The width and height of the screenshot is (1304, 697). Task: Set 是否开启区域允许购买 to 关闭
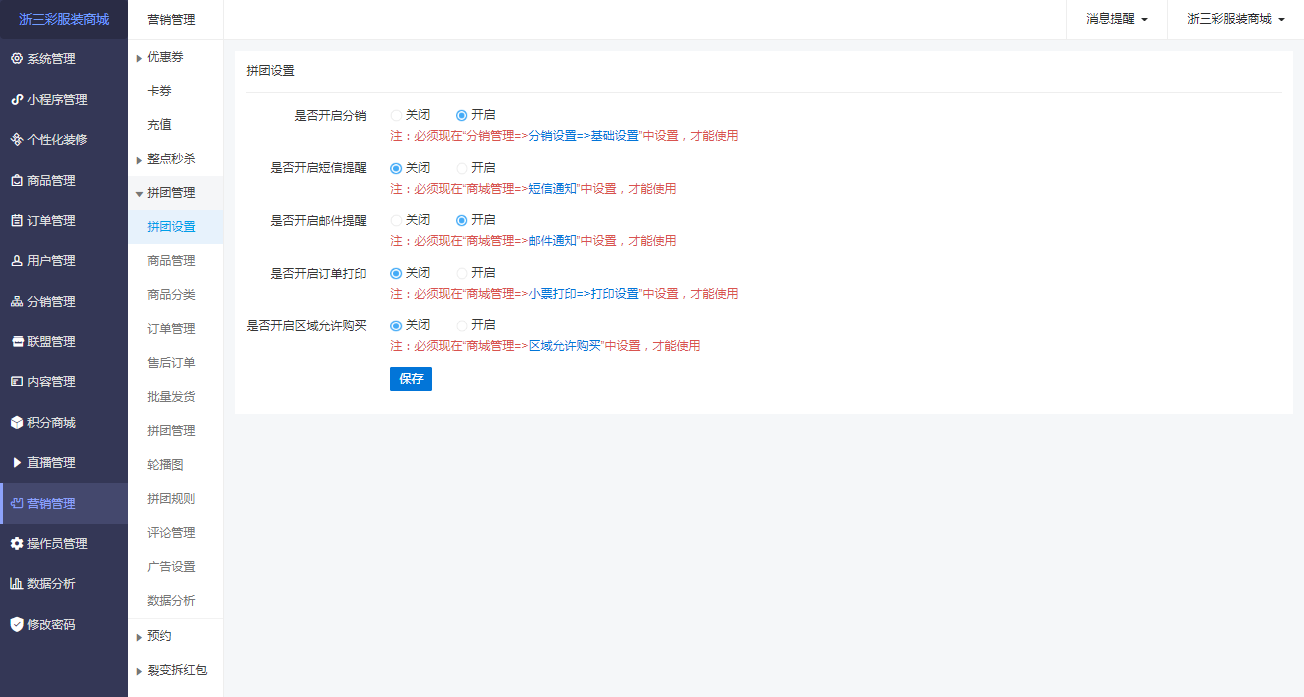(x=396, y=325)
